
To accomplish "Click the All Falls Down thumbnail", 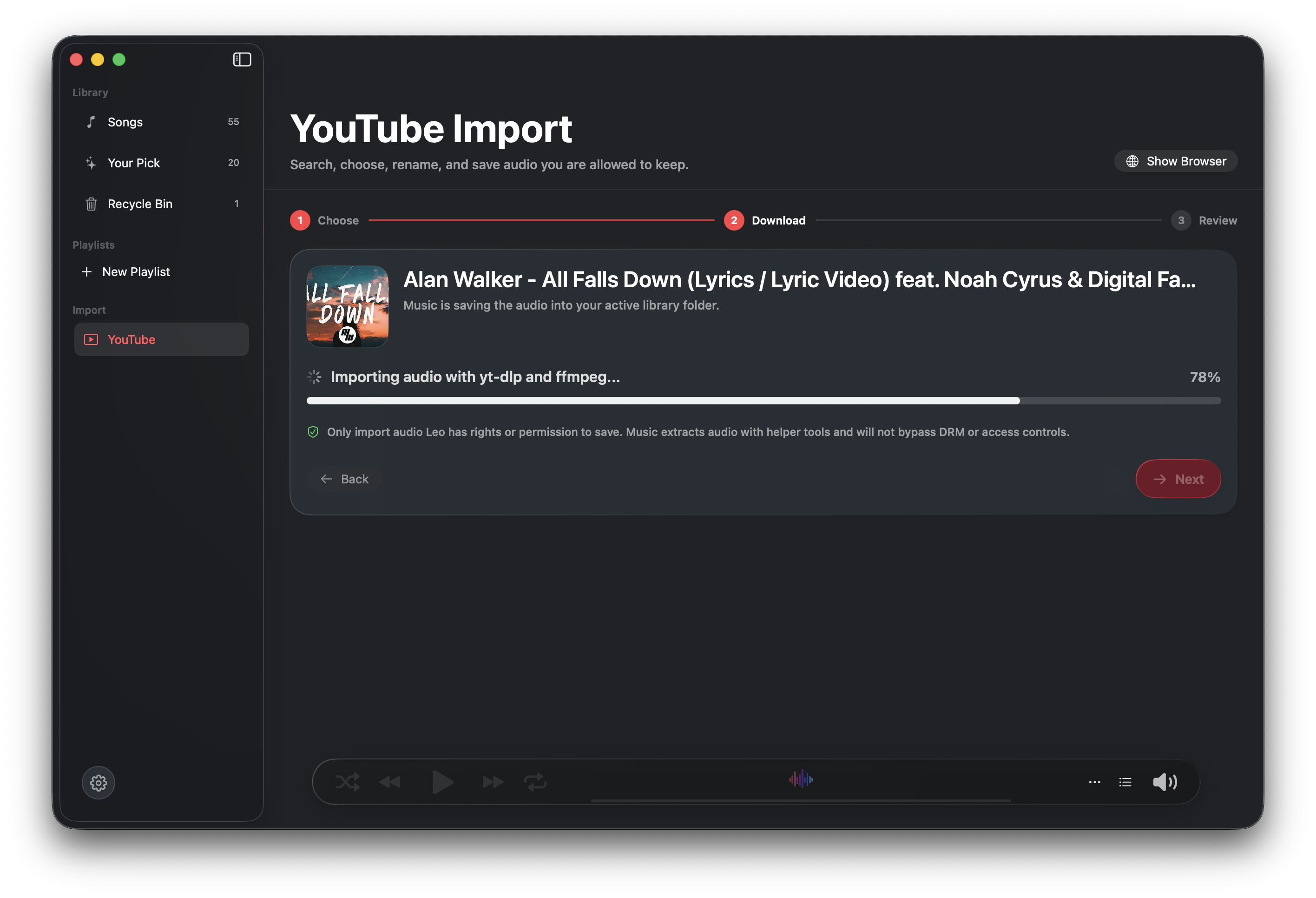I will point(347,306).
